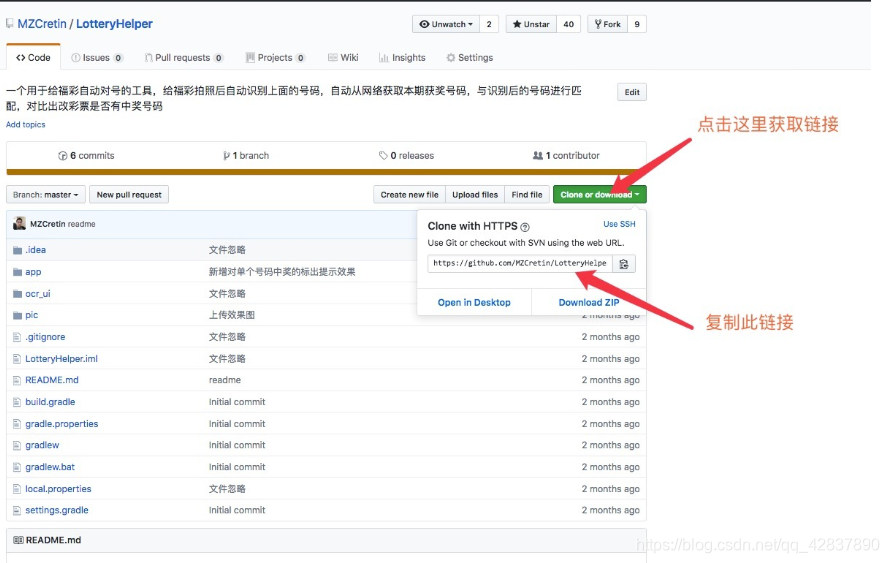Select the HTTPS clone URL field
Screen dimensions: 889x563
[x=520, y=264]
